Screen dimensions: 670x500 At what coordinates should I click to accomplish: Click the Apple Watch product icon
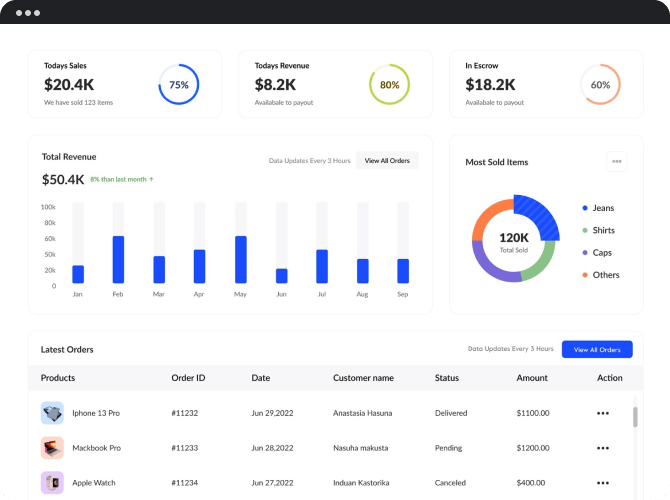[52, 483]
